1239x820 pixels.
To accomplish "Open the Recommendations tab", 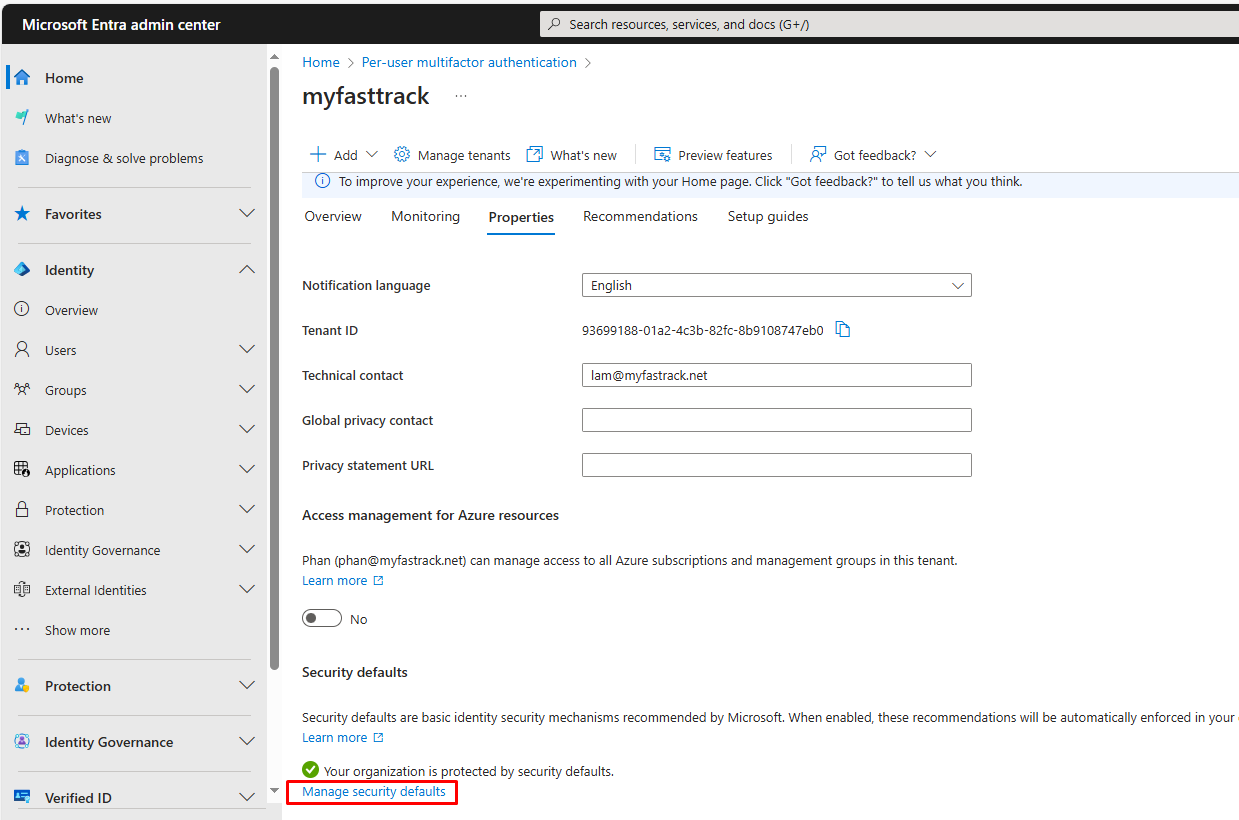I will [641, 216].
